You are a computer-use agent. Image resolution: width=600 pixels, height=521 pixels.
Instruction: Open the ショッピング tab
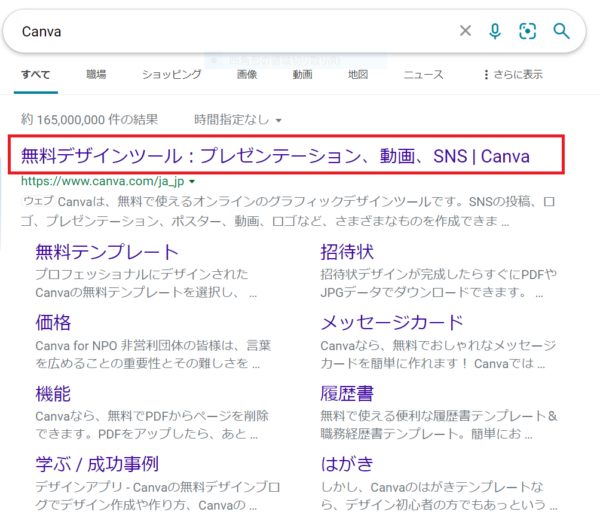171,74
